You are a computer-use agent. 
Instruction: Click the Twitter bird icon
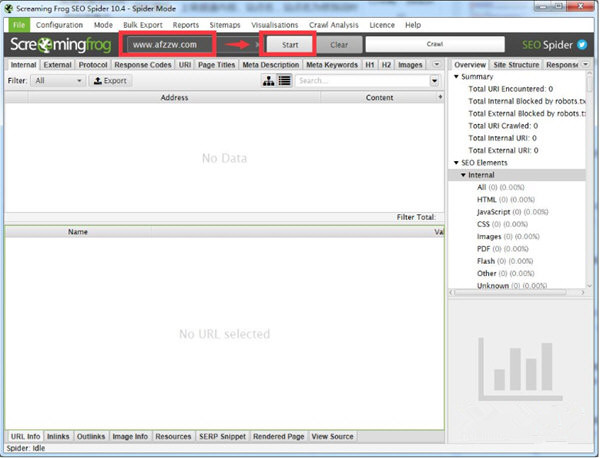pyautogui.click(x=581, y=45)
